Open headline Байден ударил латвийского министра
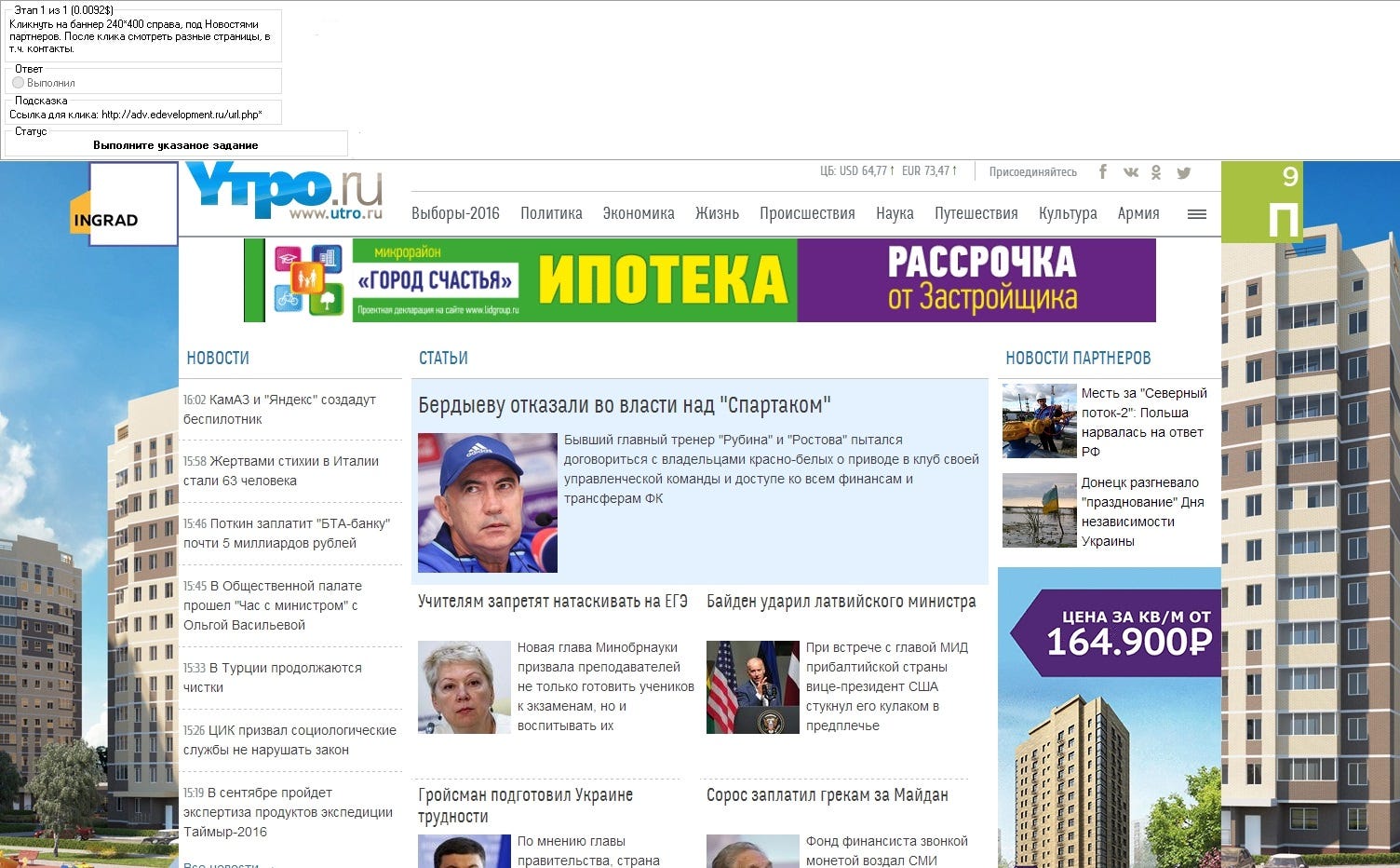 841,602
